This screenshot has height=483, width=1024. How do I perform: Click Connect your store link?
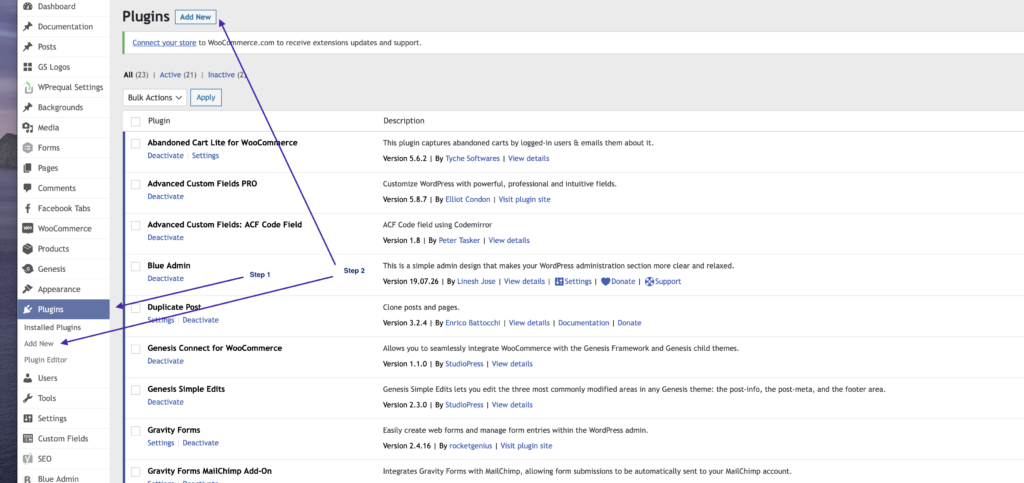coord(165,42)
